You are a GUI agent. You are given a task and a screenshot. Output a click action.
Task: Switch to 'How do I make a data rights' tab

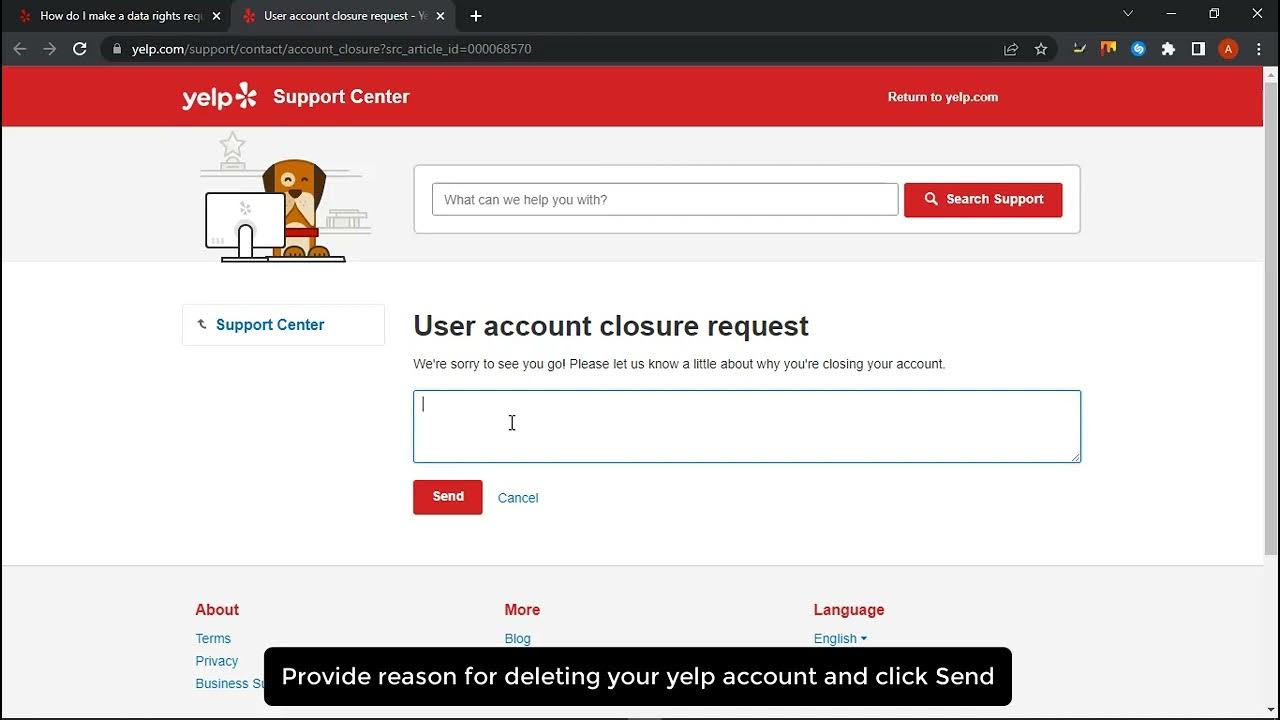(118, 16)
